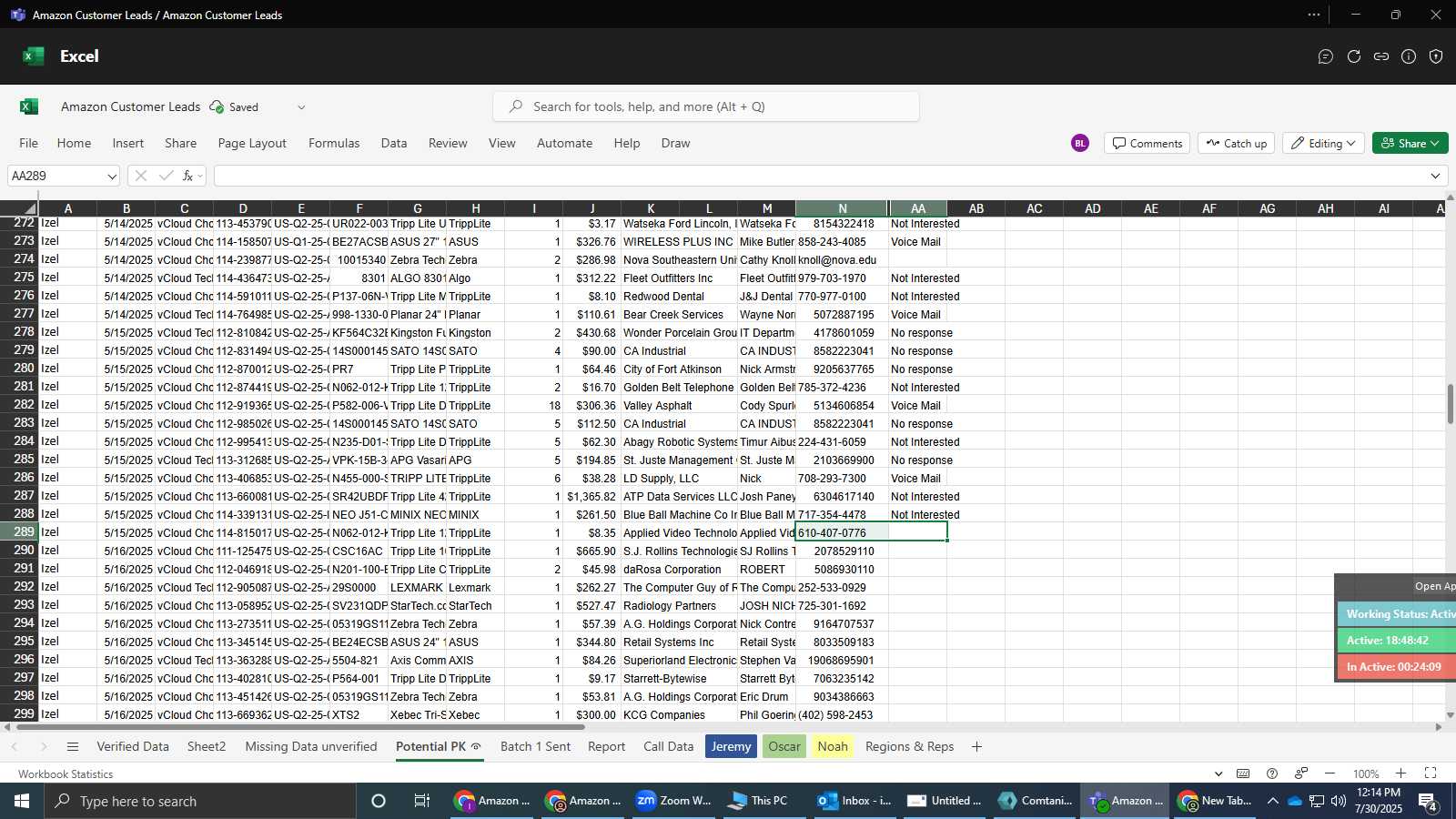Screen dimensions: 1456x819
Task: Open the notification center icon
Action: pyautogui.click(x=1428, y=802)
